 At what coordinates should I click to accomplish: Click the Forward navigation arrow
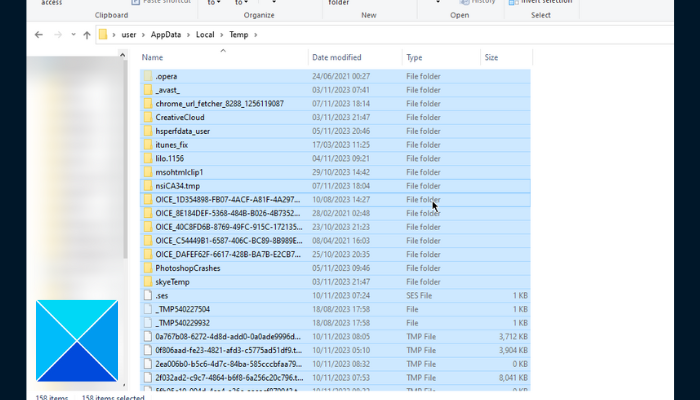click(x=60, y=35)
